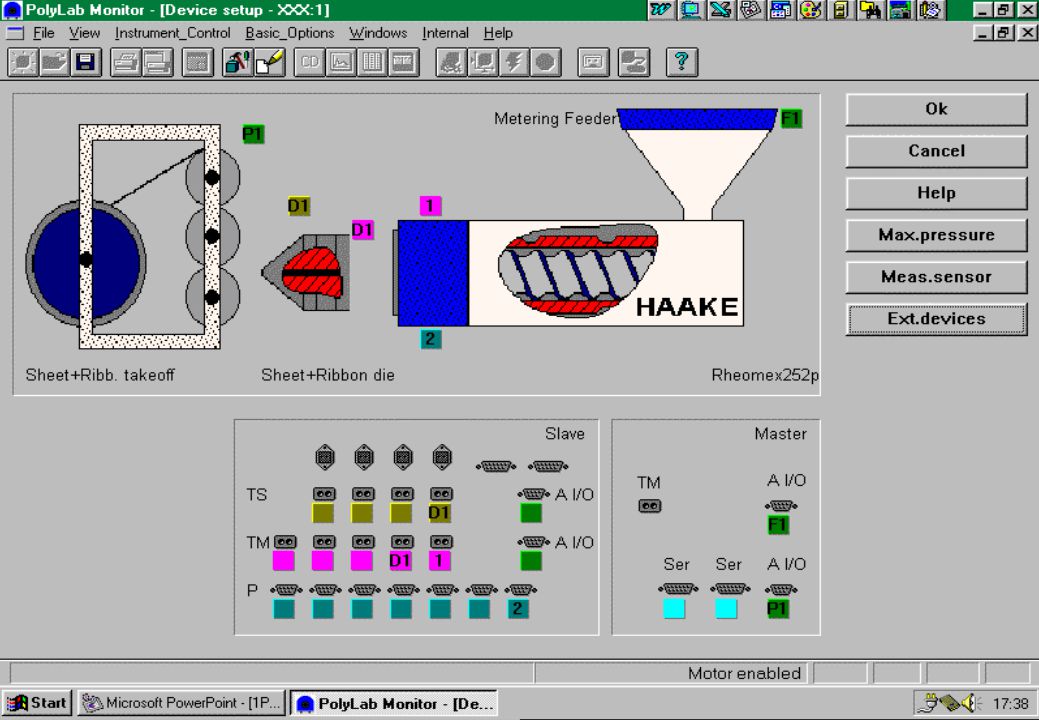This screenshot has height=720, width=1039.
Task: Click the New sunburst toolbar icon
Action: pyautogui.click(x=23, y=63)
